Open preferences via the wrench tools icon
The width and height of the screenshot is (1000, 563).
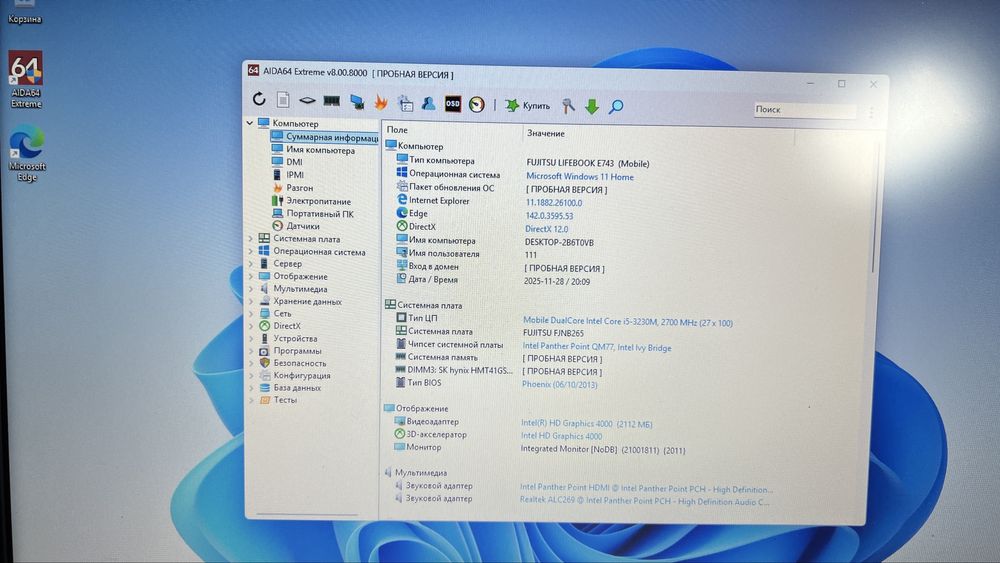pyautogui.click(x=568, y=105)
